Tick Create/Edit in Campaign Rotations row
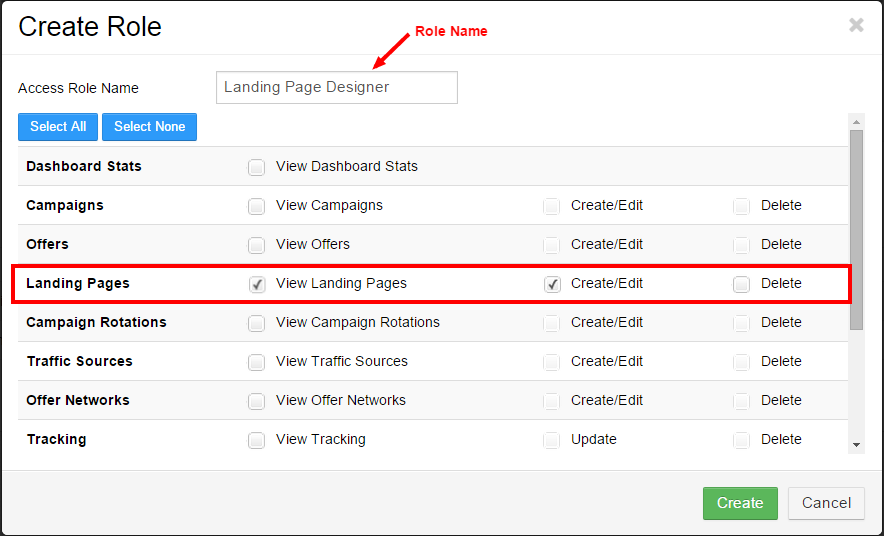The height and width of the screenshot is (536, 884). coord(552,323)
